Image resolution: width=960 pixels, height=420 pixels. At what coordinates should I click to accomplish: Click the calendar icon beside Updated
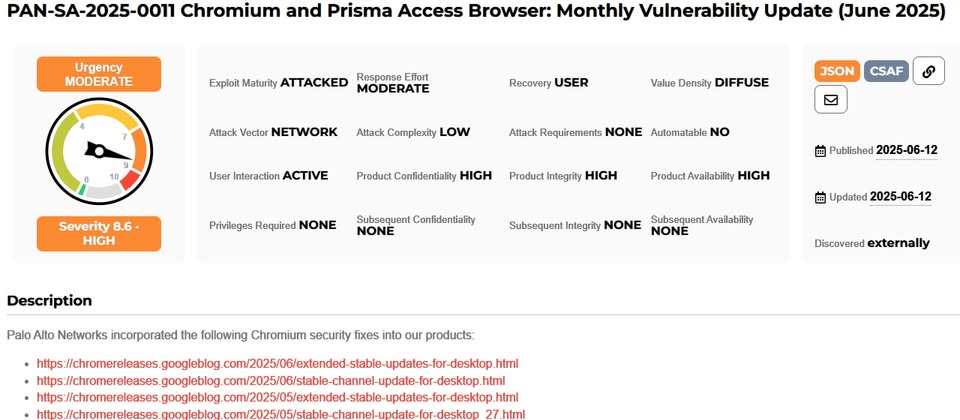pos(820,197)
